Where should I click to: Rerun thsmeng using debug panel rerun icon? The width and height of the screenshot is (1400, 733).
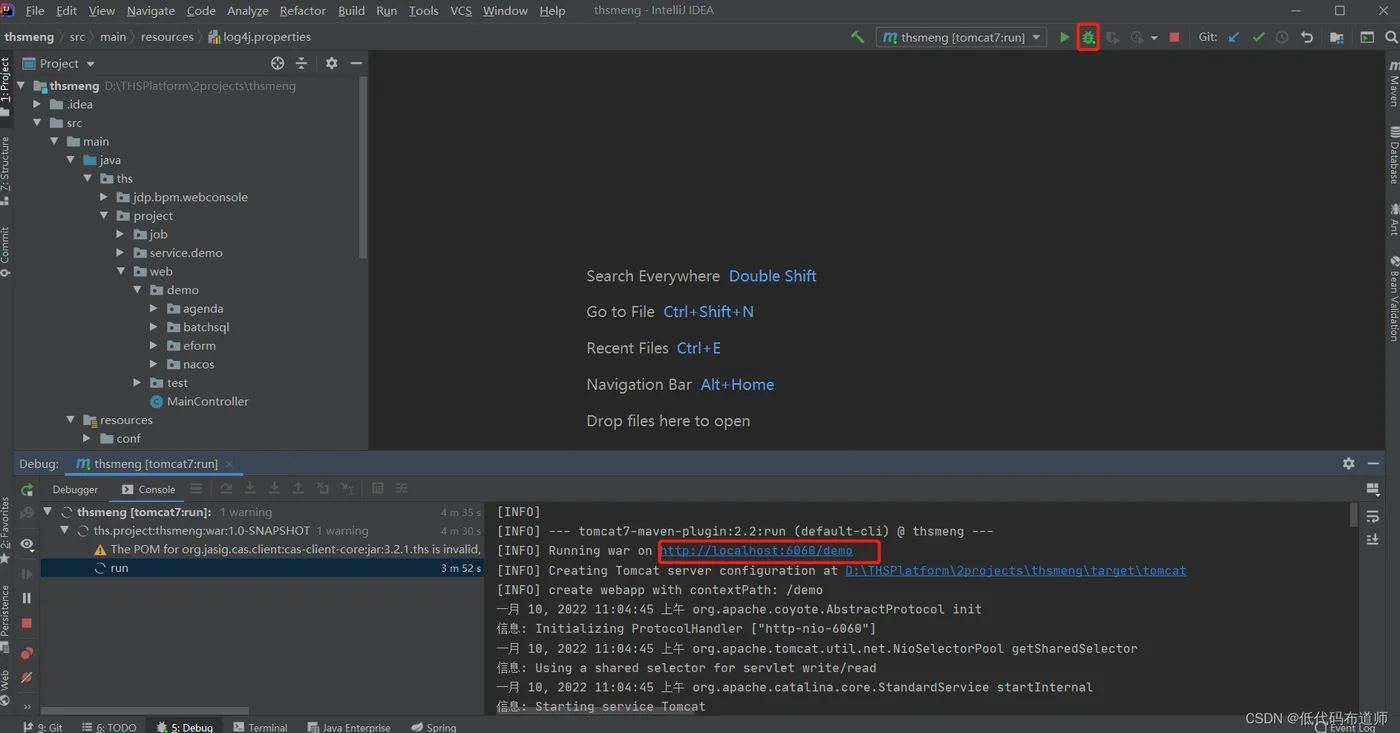point(27,490)
